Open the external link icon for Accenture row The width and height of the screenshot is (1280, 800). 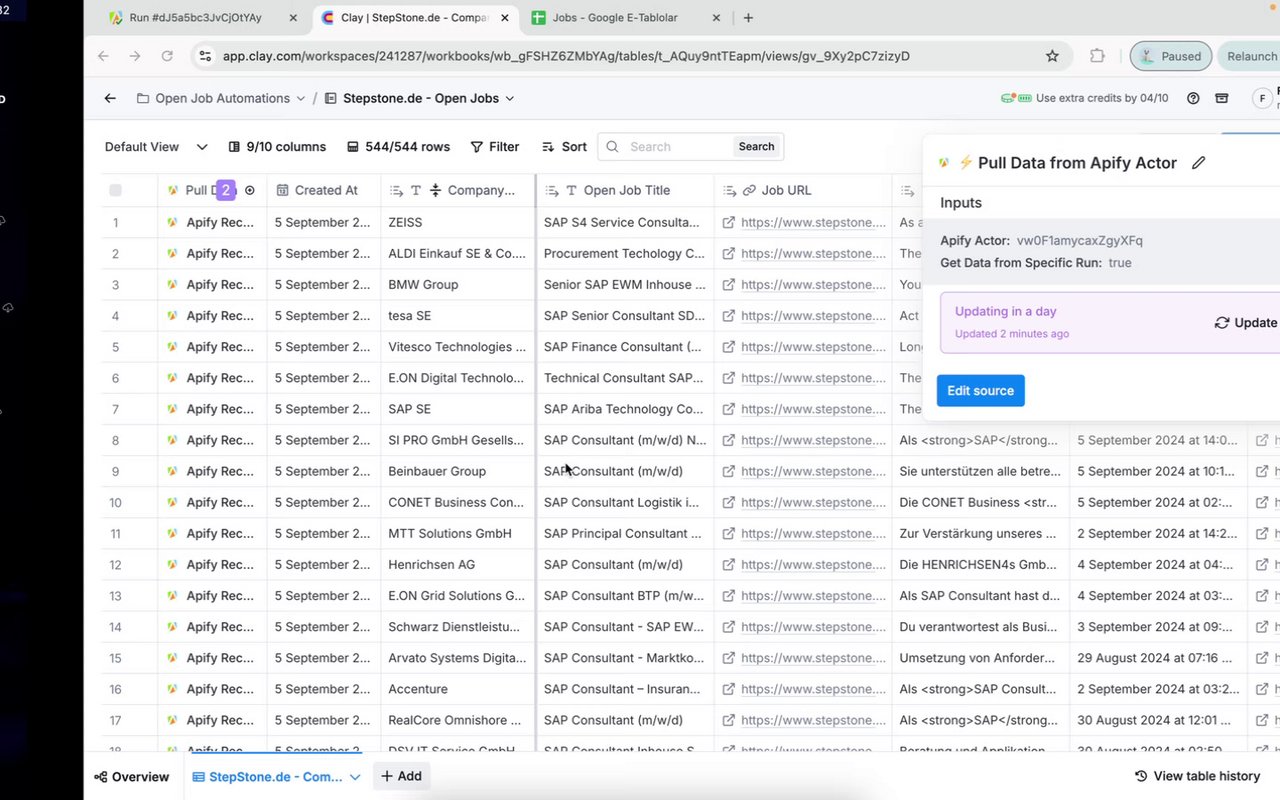[729, 689]
